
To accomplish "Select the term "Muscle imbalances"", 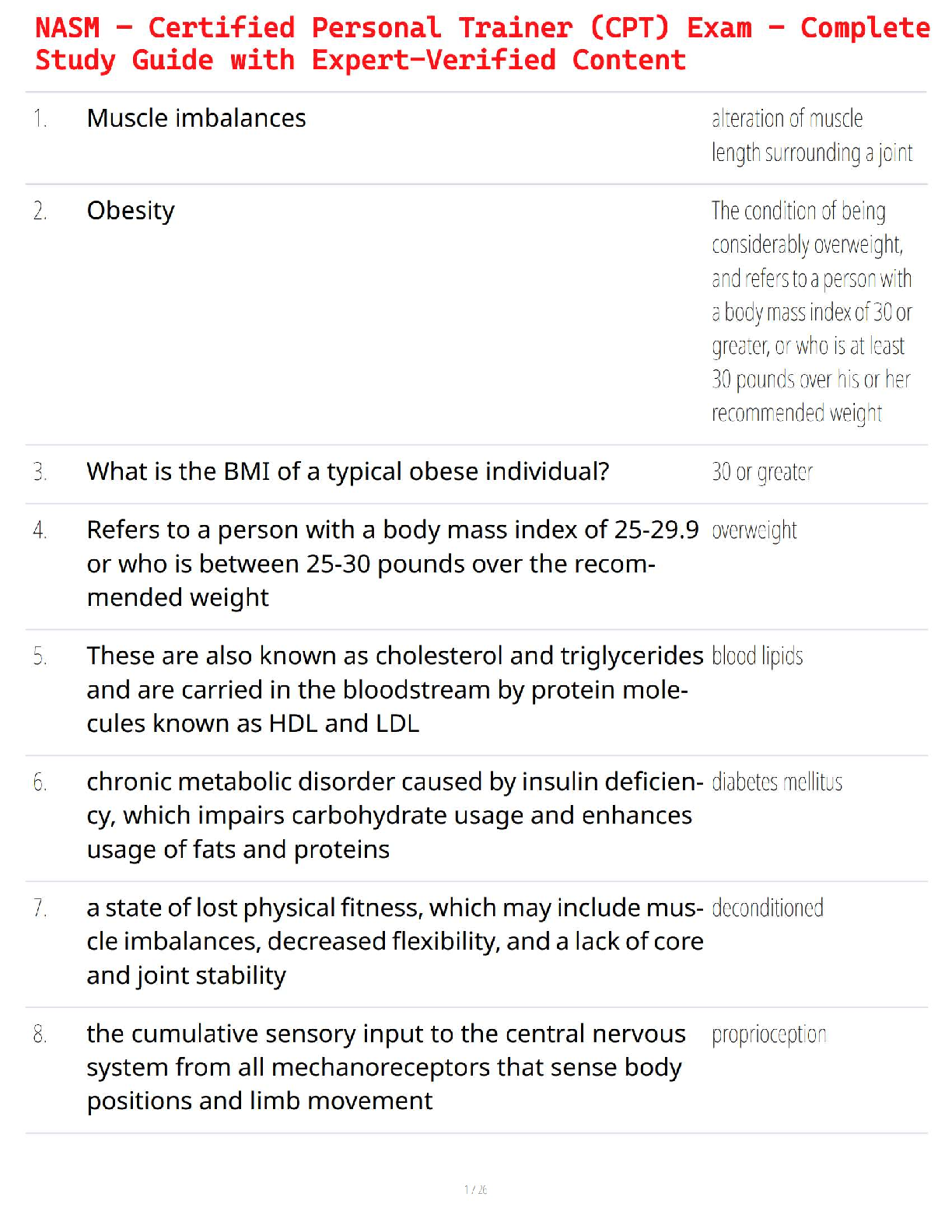I will click(x=196, y=118).
